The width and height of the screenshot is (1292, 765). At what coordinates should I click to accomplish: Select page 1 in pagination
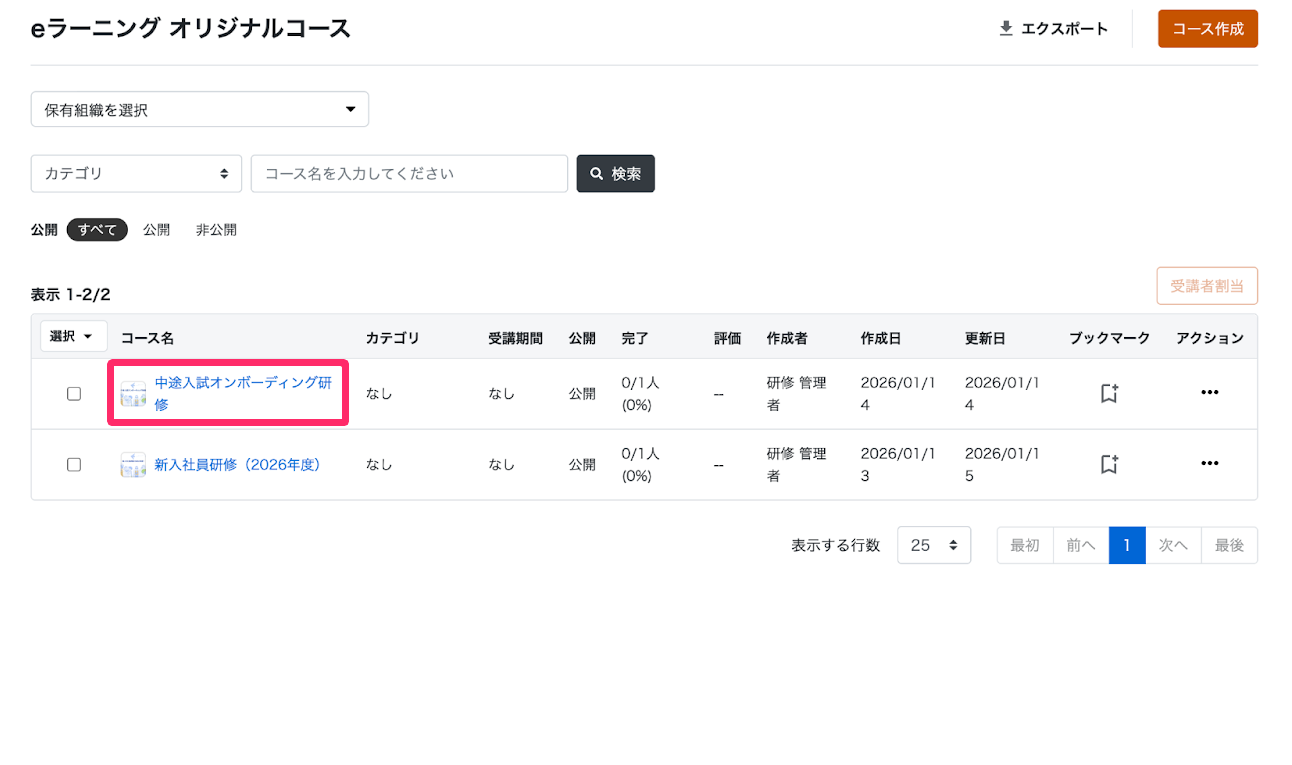coord(1127,545)
